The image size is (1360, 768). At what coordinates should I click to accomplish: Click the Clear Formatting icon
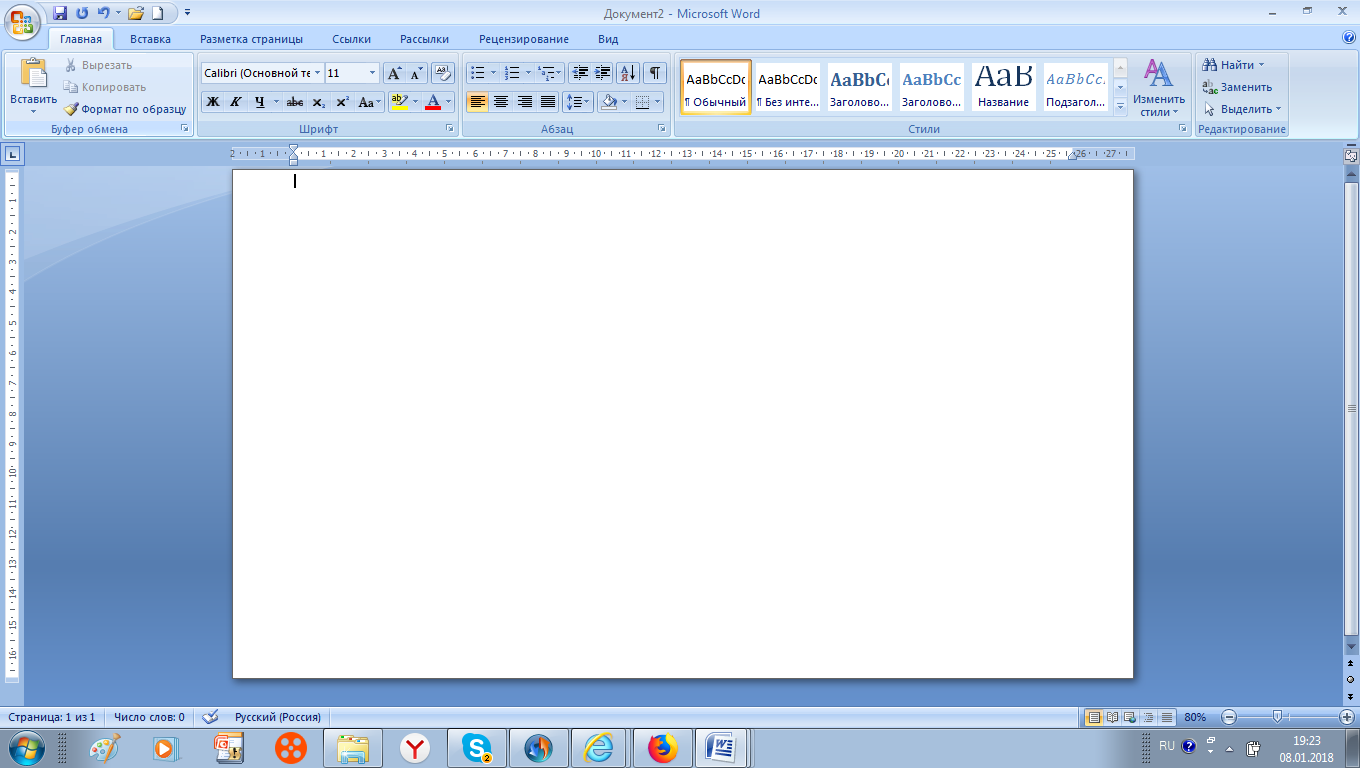(443, 73)
